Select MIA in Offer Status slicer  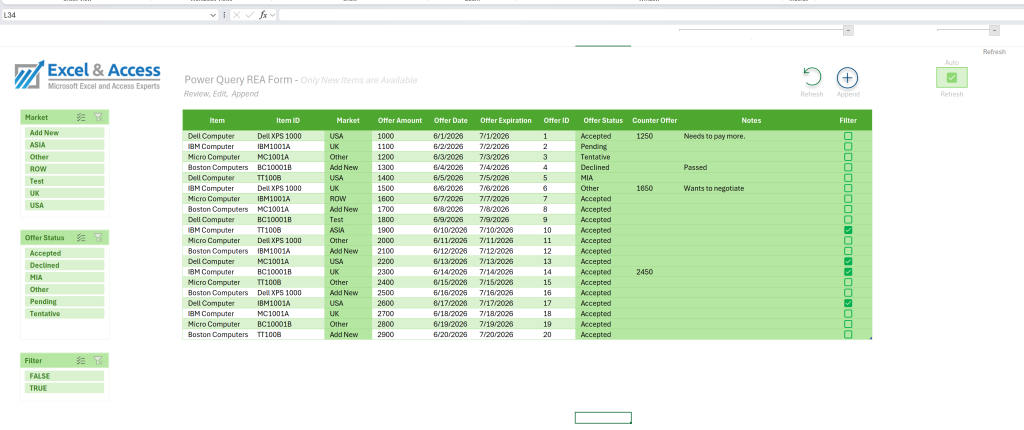pos(65,277)
